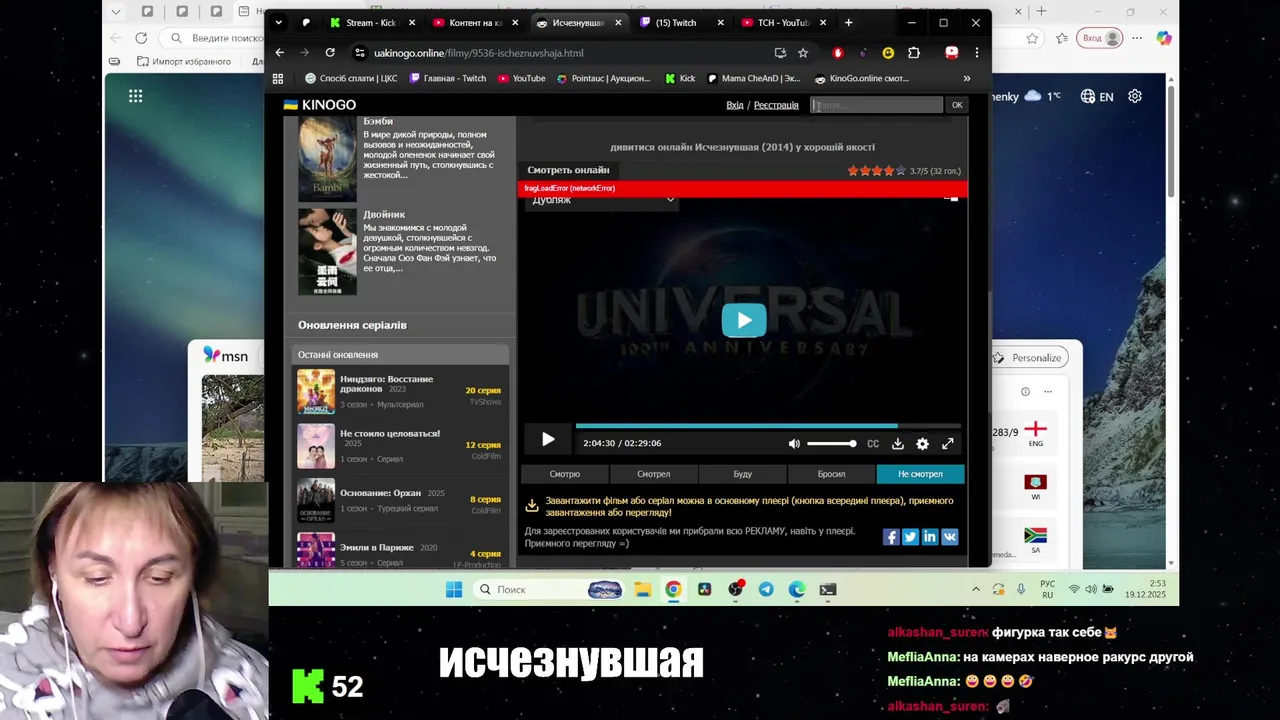Adjust the player volume slider
The height and width of the screenshot is (720, 1280).
coord(831,443)
